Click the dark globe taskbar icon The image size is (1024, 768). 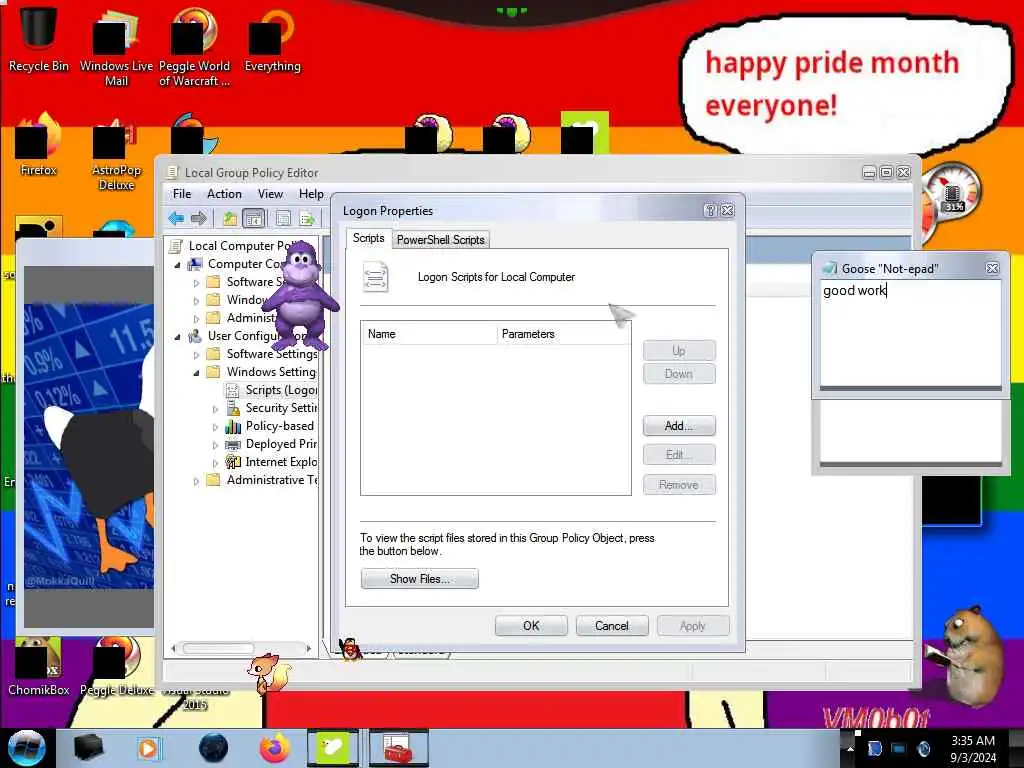(213, 748)
